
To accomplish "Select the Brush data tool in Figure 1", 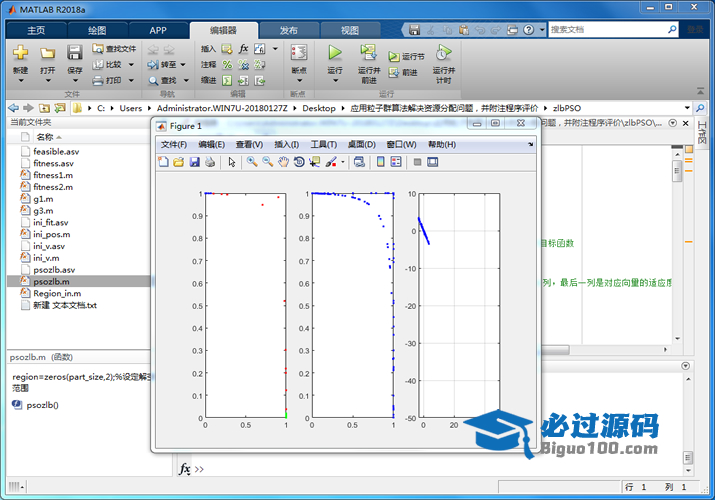I will [331, 162].
